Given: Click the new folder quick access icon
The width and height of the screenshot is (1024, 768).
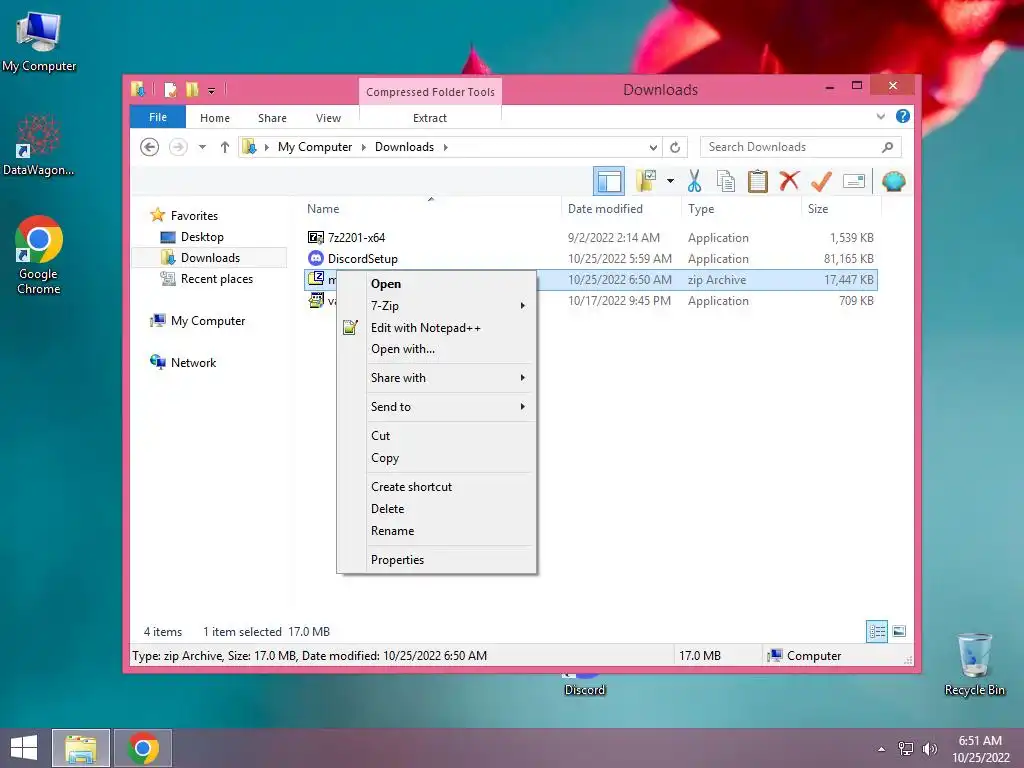Looking at the screenshot, I should pos(192,89).
